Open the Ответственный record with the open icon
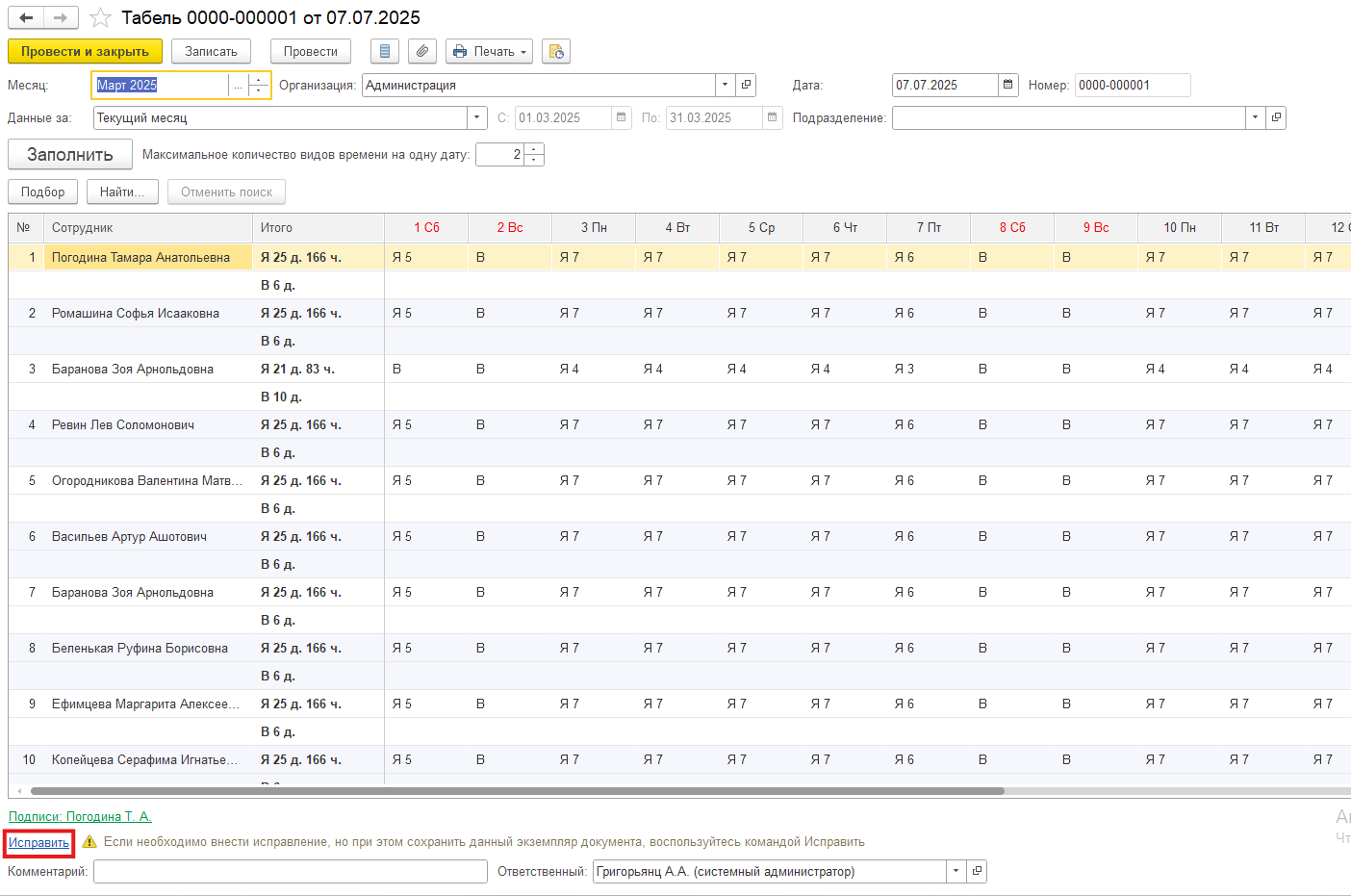 click(977, 871)
